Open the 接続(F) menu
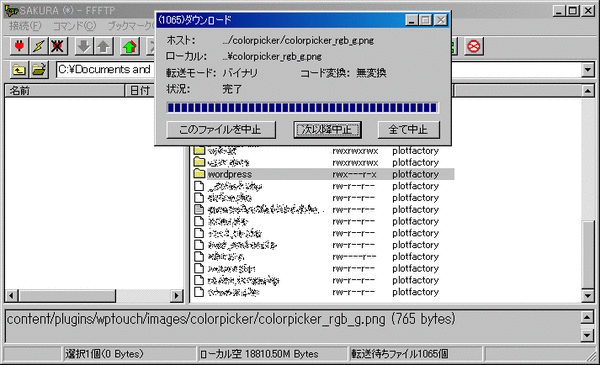This screenshot has width=600, height=365. click(25, 26)
